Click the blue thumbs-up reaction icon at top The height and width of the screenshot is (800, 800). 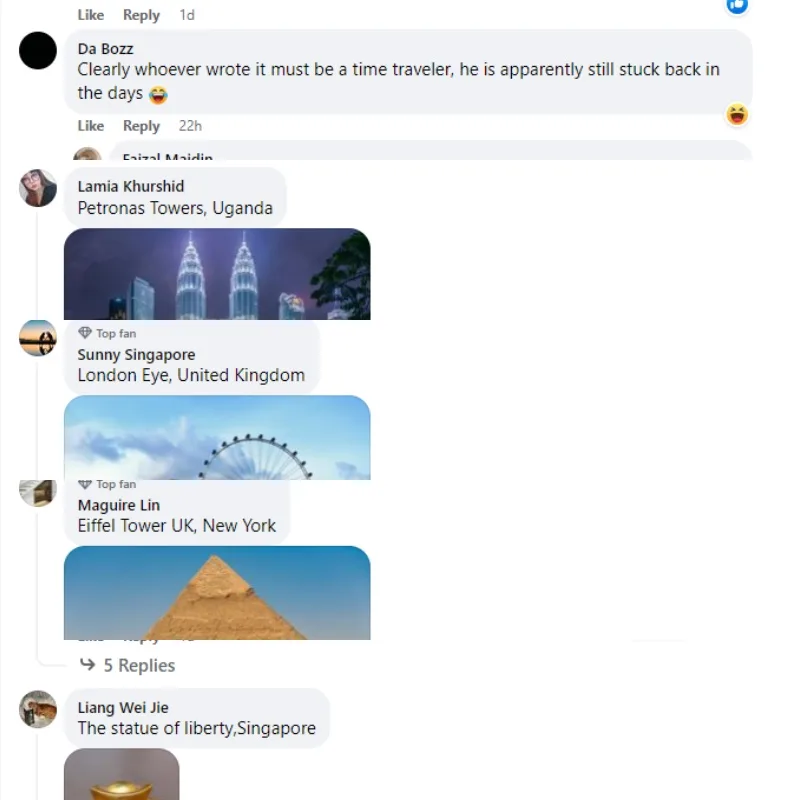[737, 6]
